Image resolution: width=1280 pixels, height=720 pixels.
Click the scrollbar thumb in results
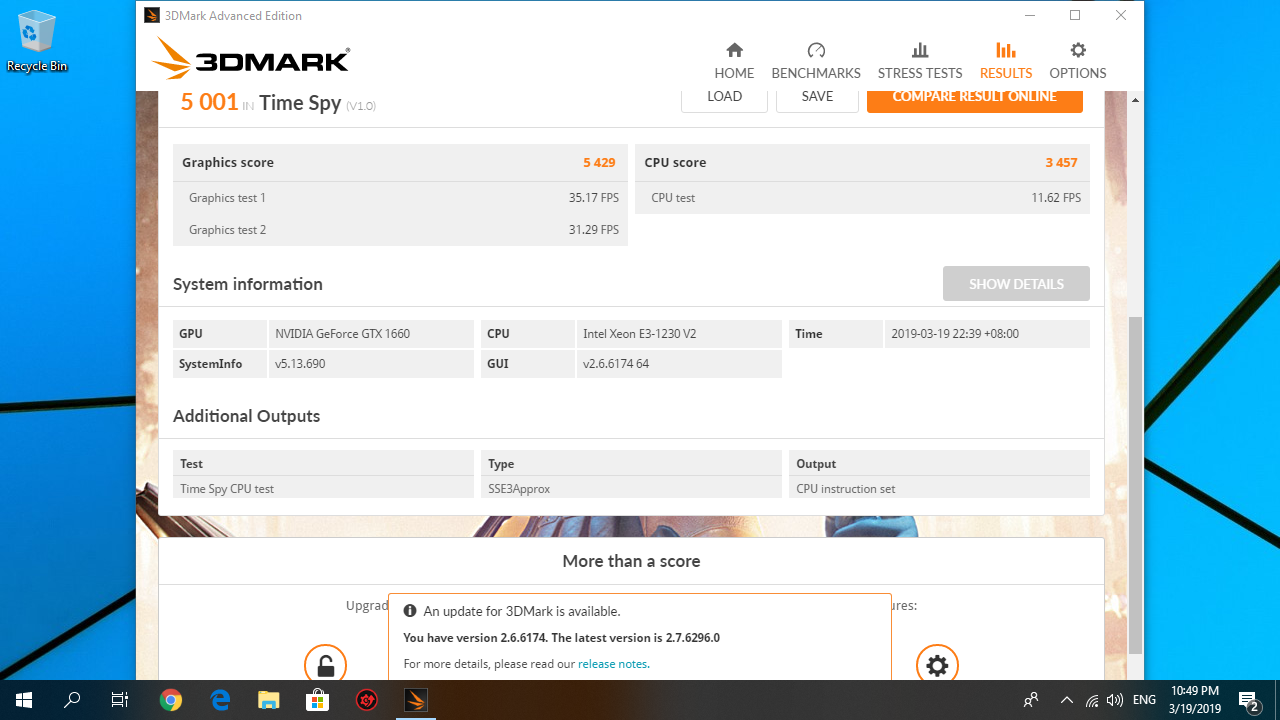coord(1135,484)
